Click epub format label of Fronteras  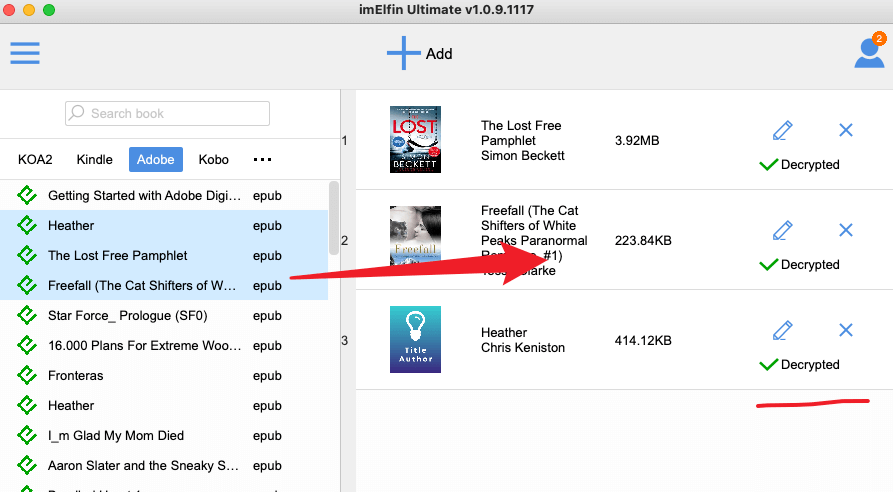point(267,376)
